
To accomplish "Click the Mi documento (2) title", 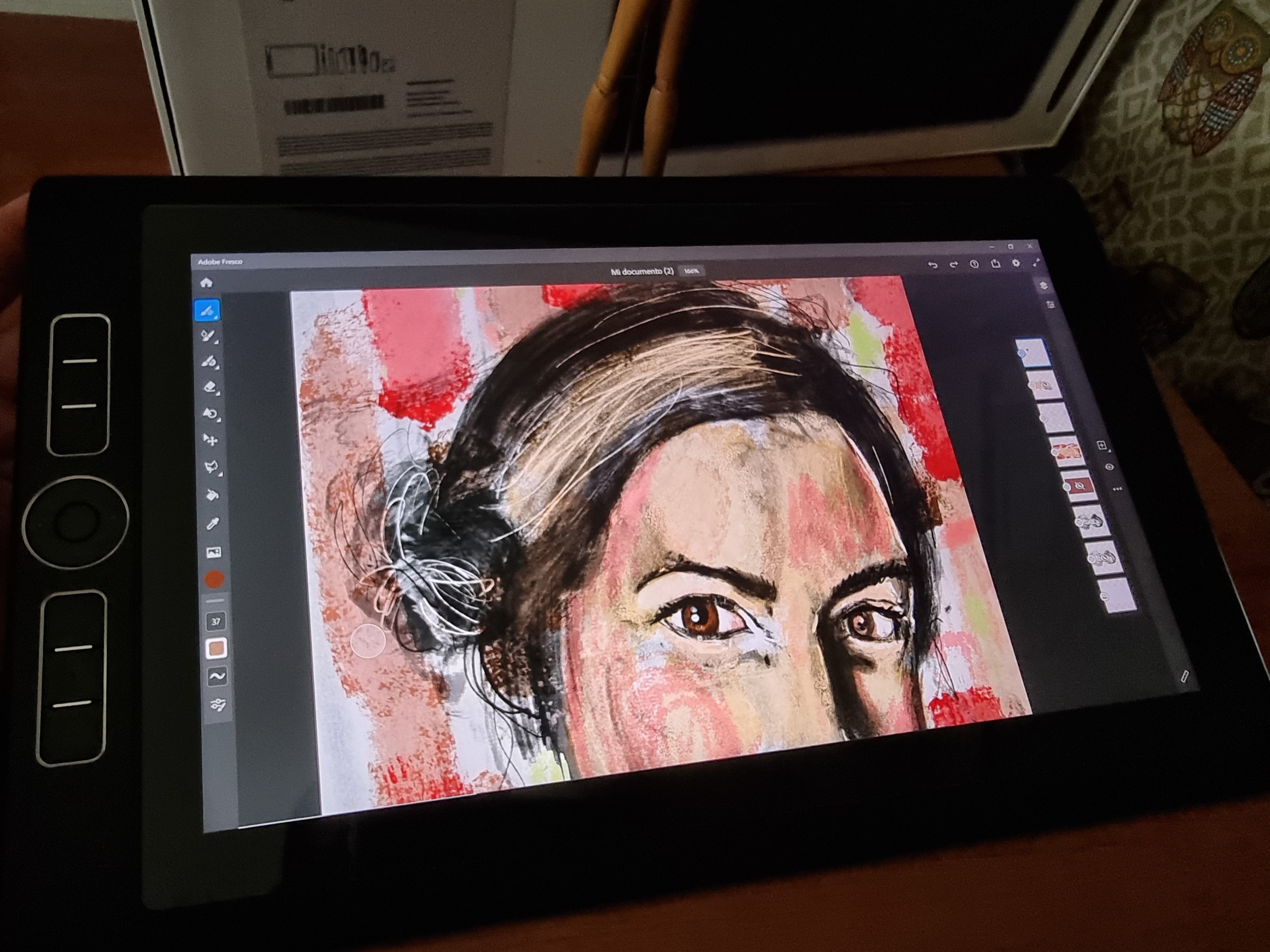I will (x=642, y=271).
